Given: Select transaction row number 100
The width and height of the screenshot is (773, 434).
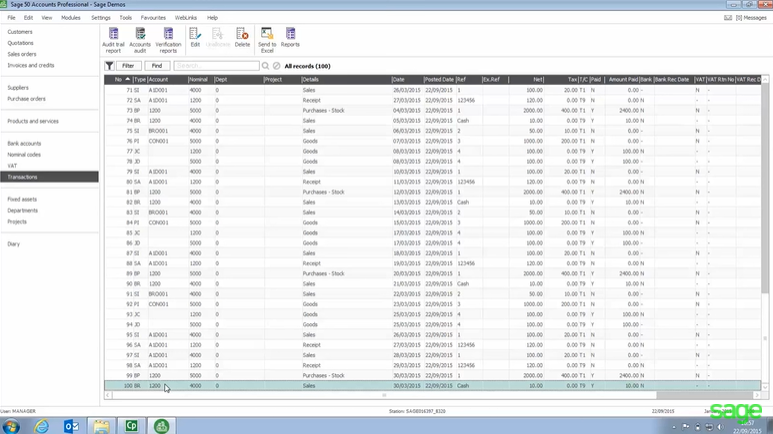Looking at the screenshot, I should click(432, 386).
